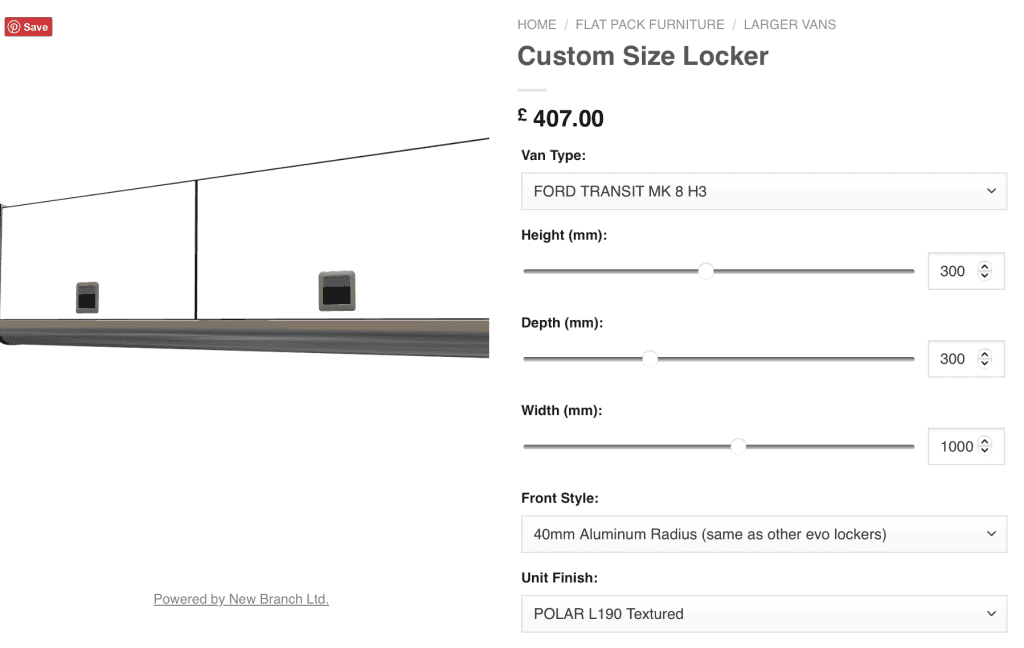Click the Height value input field
Image resolution: width=1024 pixels, height=648 pixels.
pos(953,271)
